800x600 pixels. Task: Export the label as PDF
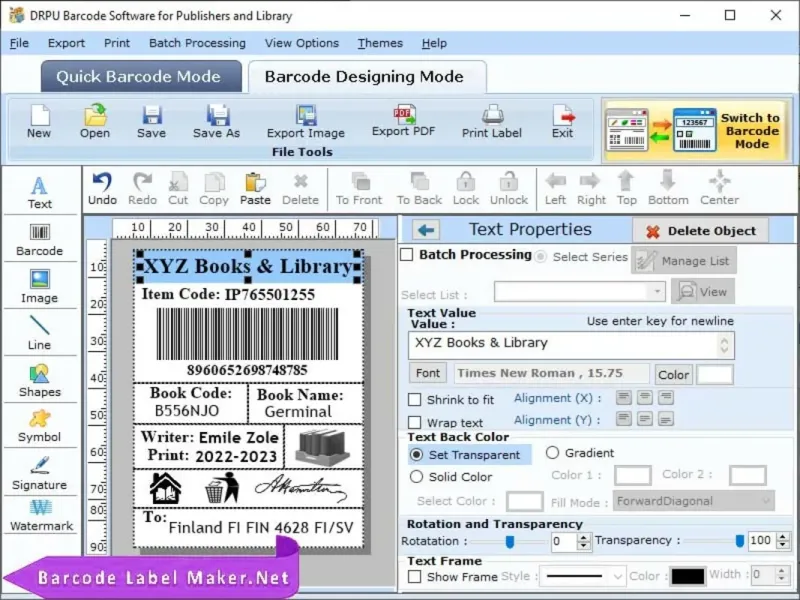coord(404,120)
